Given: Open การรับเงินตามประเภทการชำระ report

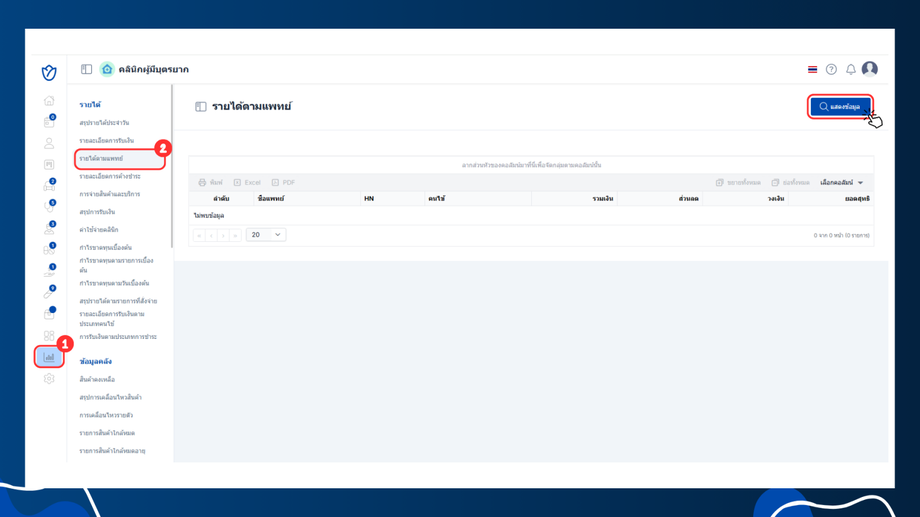Looking at the screenshot, I should (x=118, y=337).
